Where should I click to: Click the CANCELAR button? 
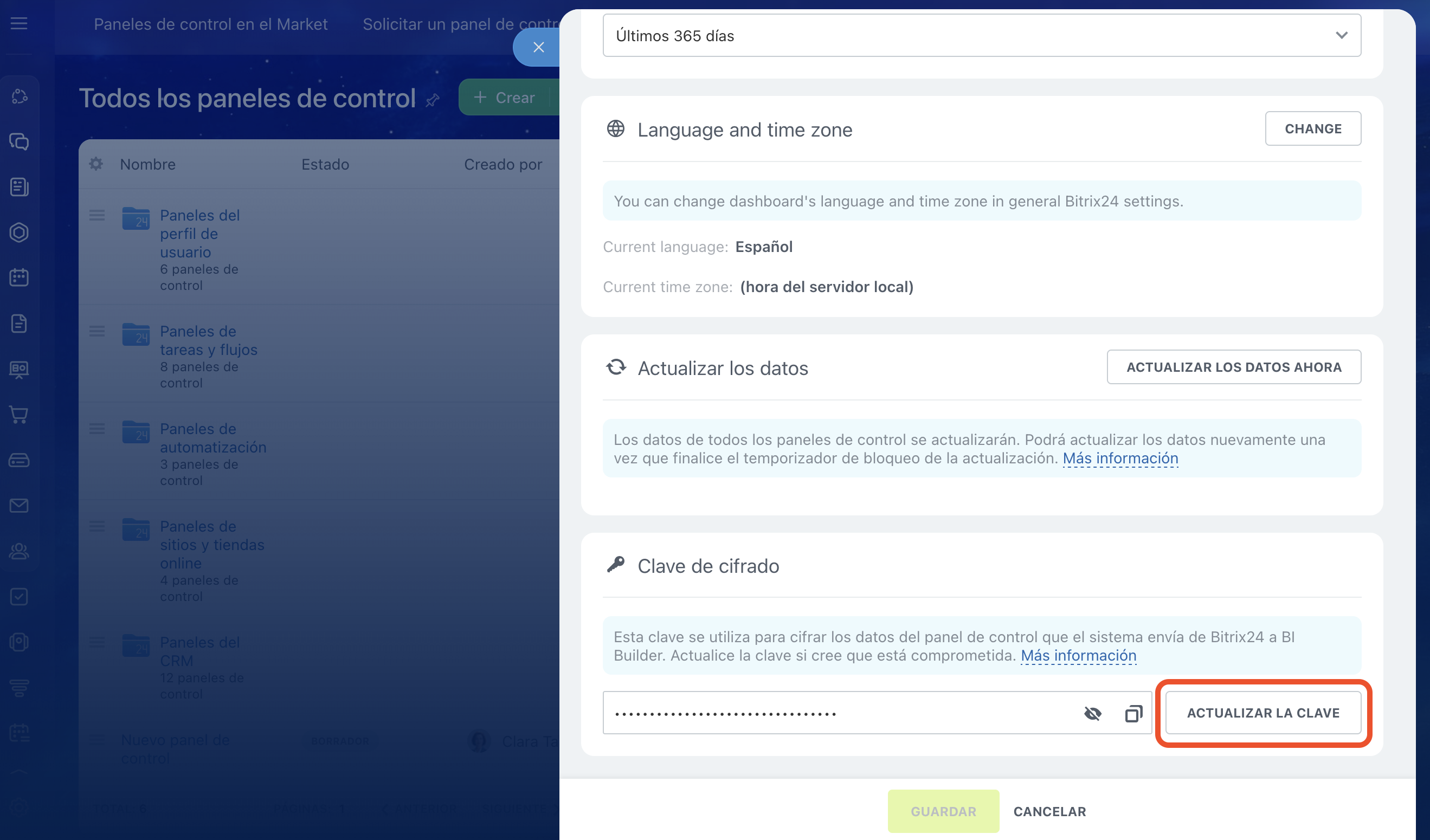[1049, 811]
